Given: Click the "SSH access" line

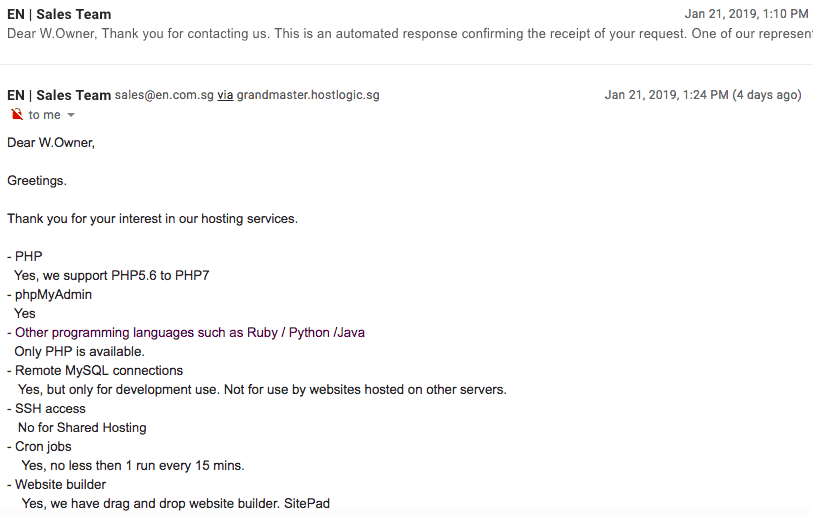Looking at the screenshot, I should [x=46, y=409].
